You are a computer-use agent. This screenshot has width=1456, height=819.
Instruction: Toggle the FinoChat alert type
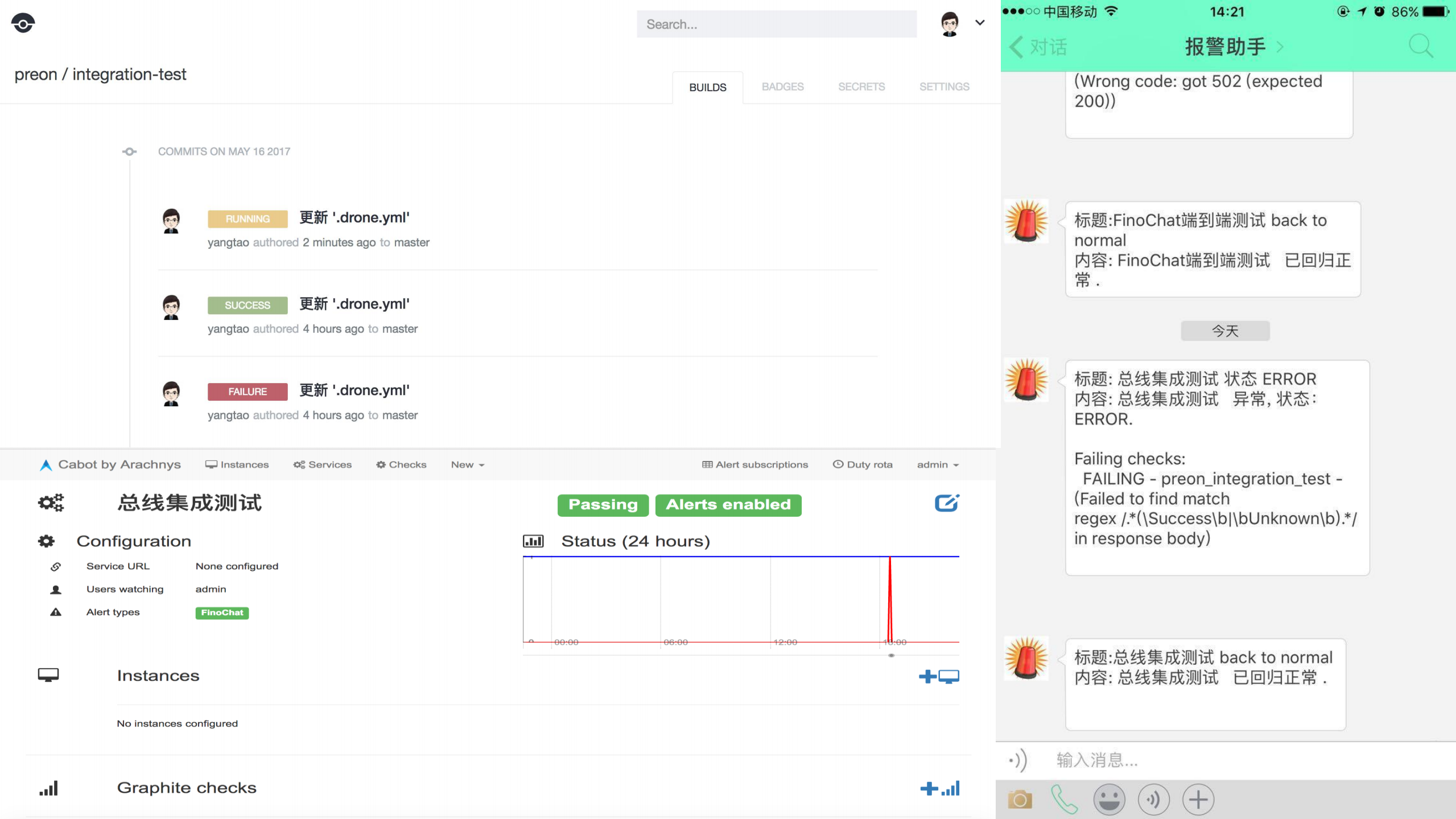pyautogui.click(x=222, y=612)
